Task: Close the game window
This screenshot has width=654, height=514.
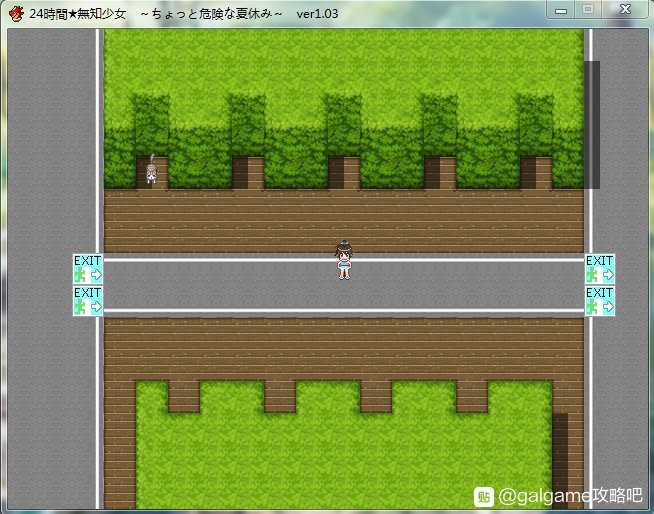Action: pyautogui.click(x=624, y=10)
